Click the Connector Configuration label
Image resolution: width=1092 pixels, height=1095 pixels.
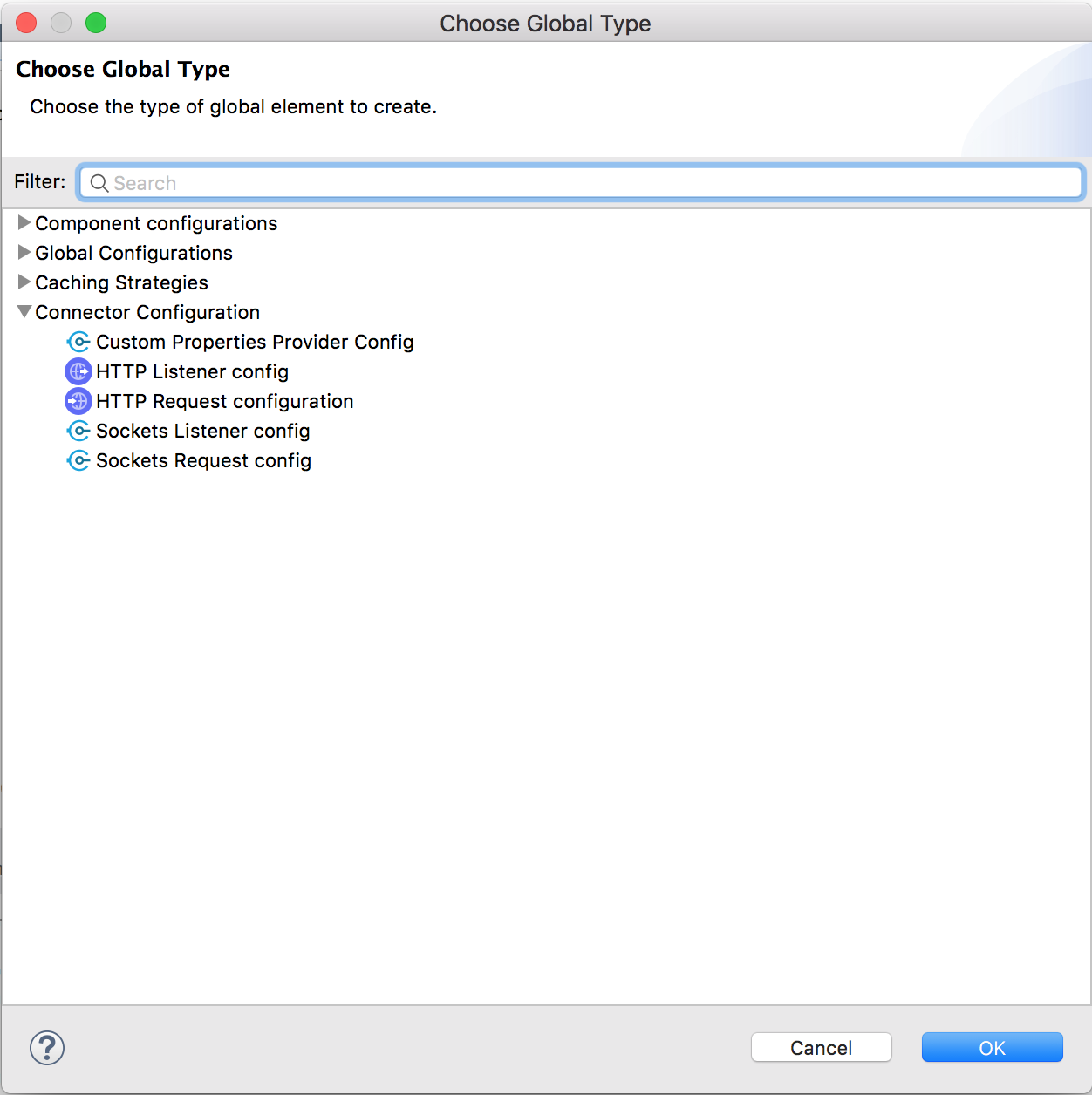pos(147,312)
